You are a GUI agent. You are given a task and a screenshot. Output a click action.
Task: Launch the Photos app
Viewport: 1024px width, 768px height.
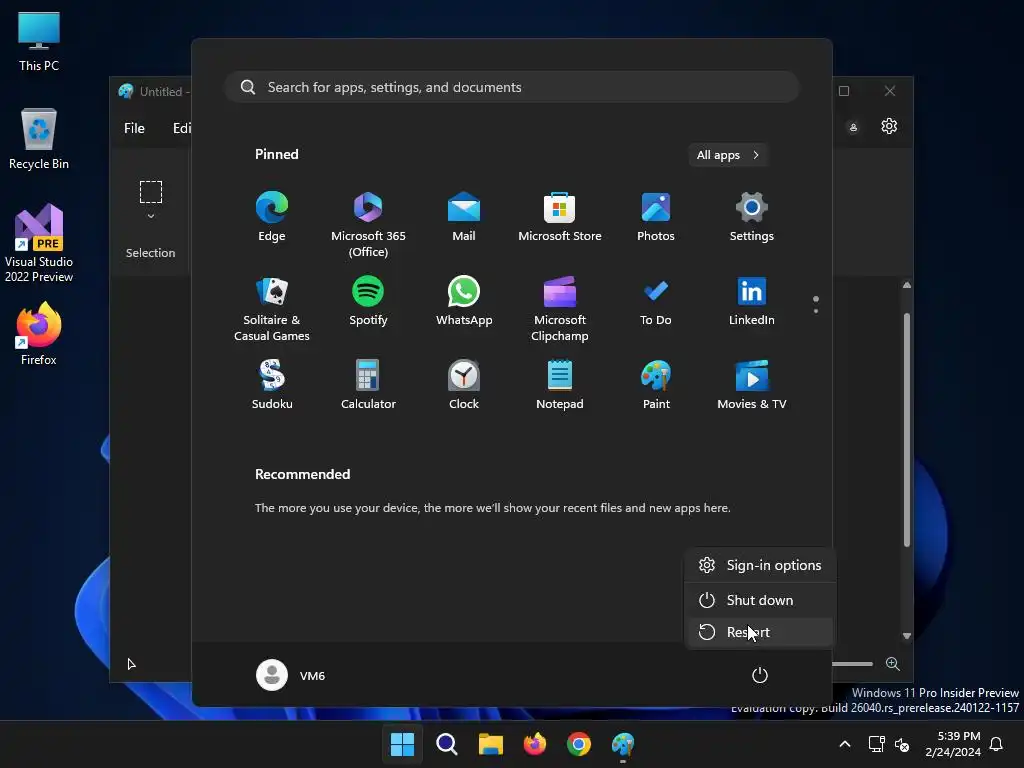coord(656,217)
